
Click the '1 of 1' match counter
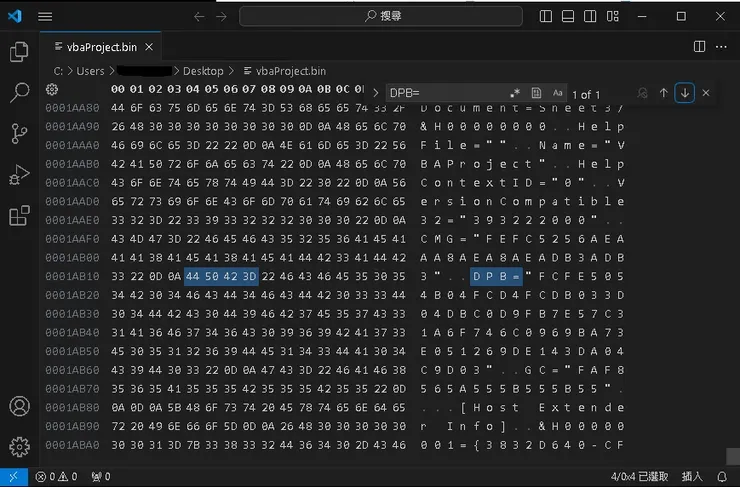(x=586, y=95)
